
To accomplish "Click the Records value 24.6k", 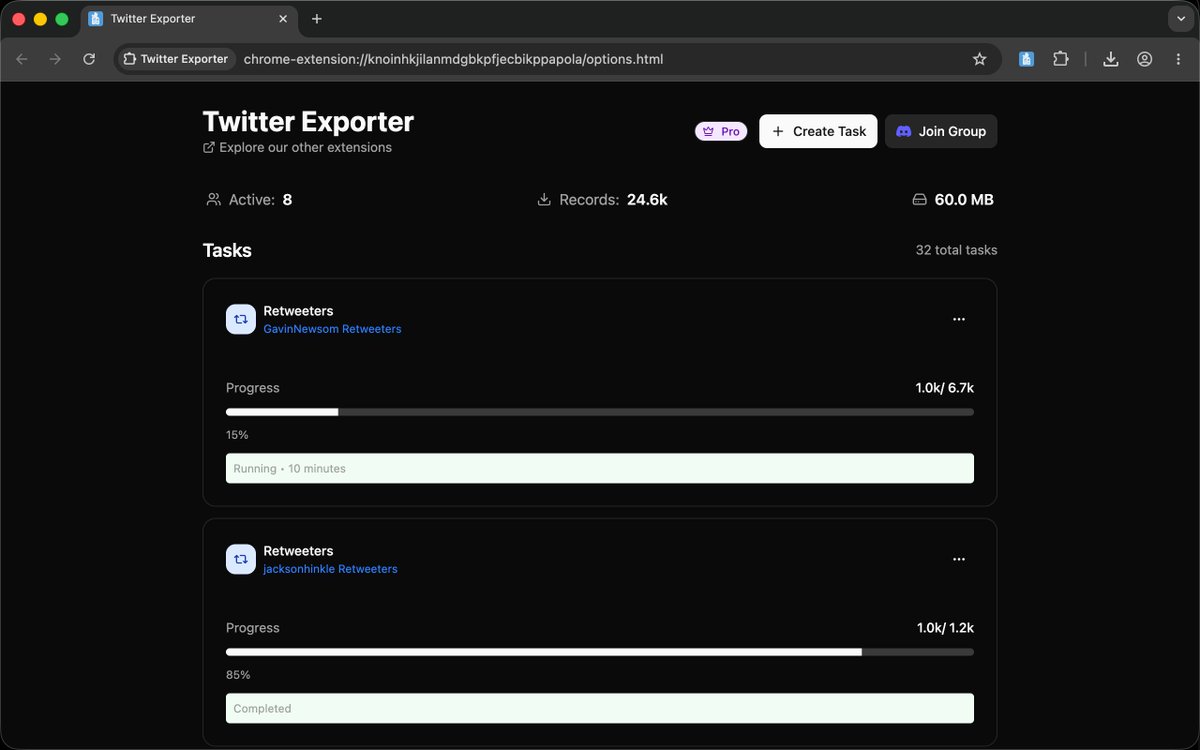I will 647,200.
